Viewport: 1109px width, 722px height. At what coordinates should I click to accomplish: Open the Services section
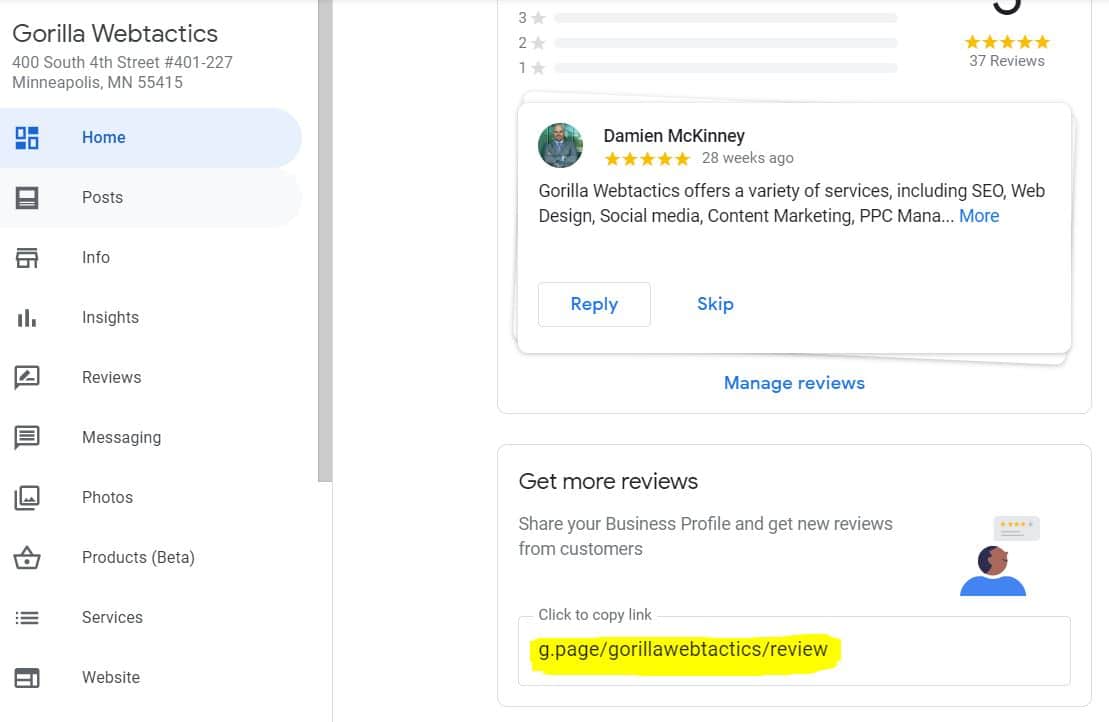pos(151,618)
